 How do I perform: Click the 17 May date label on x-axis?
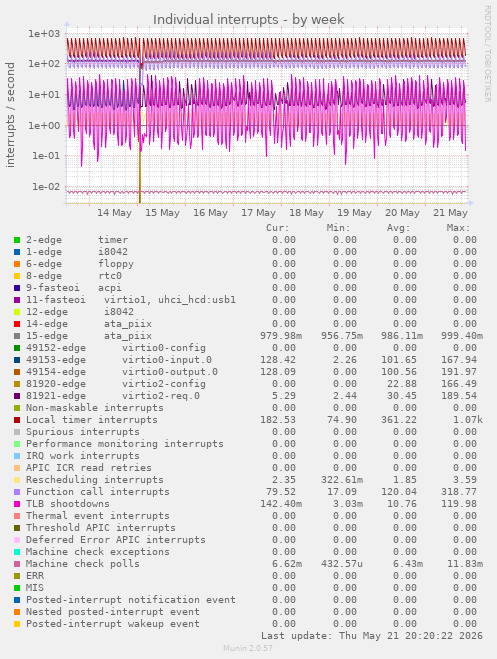[x=258, y=213]
